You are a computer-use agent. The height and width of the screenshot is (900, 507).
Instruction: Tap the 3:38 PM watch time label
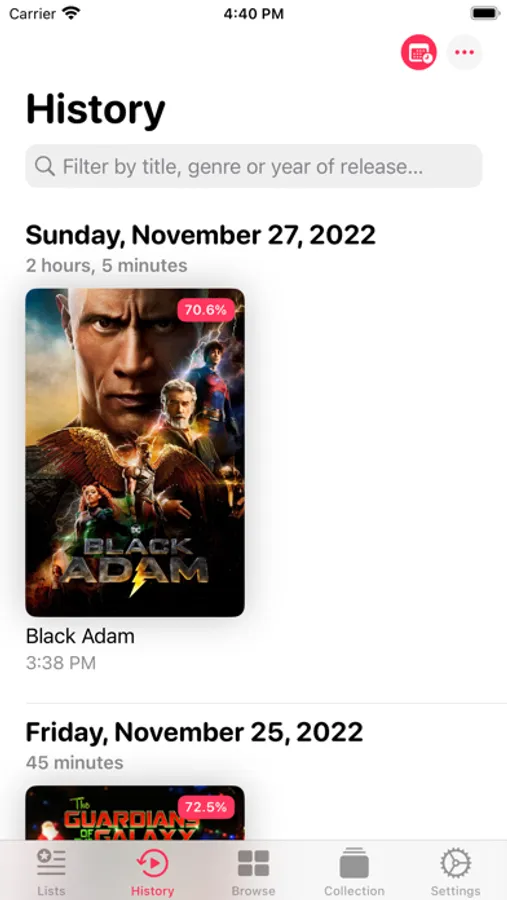pyautogui.click(x=61, y=663)
